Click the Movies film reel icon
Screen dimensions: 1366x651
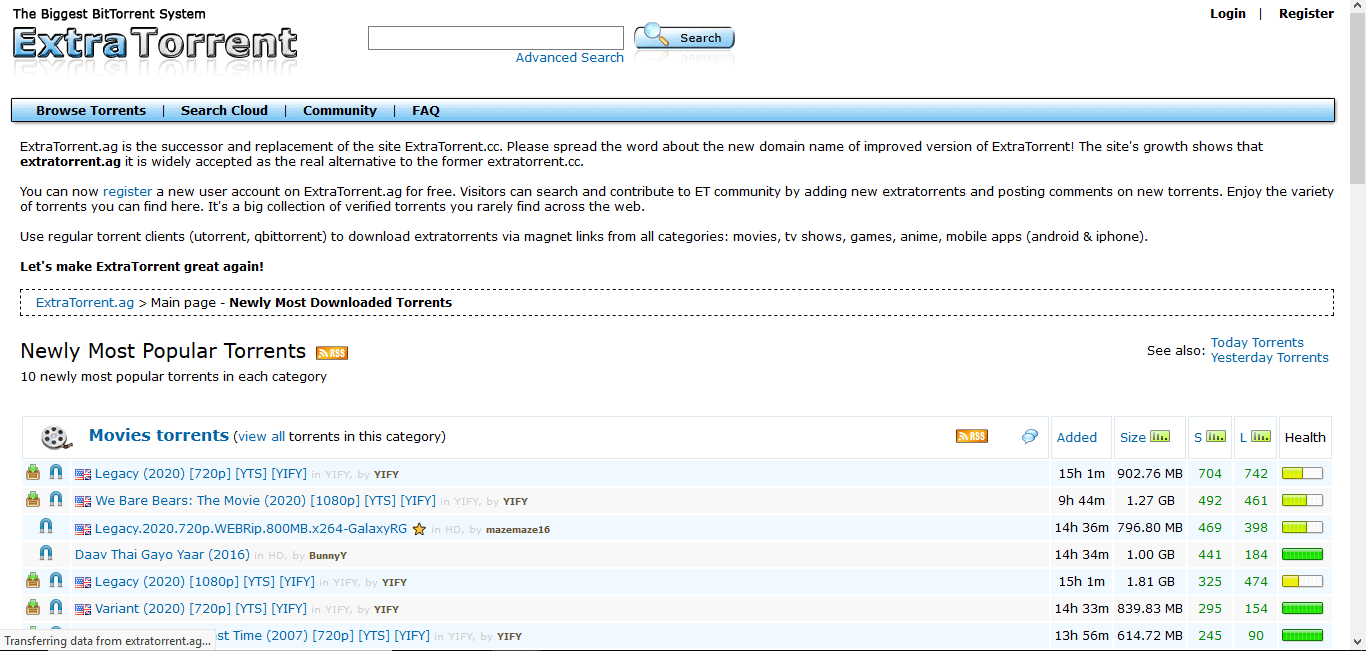[56, 437]
